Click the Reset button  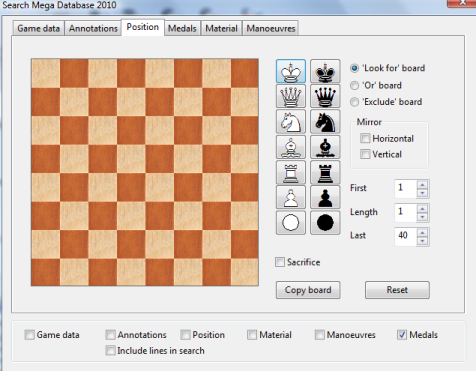(397, 290)
